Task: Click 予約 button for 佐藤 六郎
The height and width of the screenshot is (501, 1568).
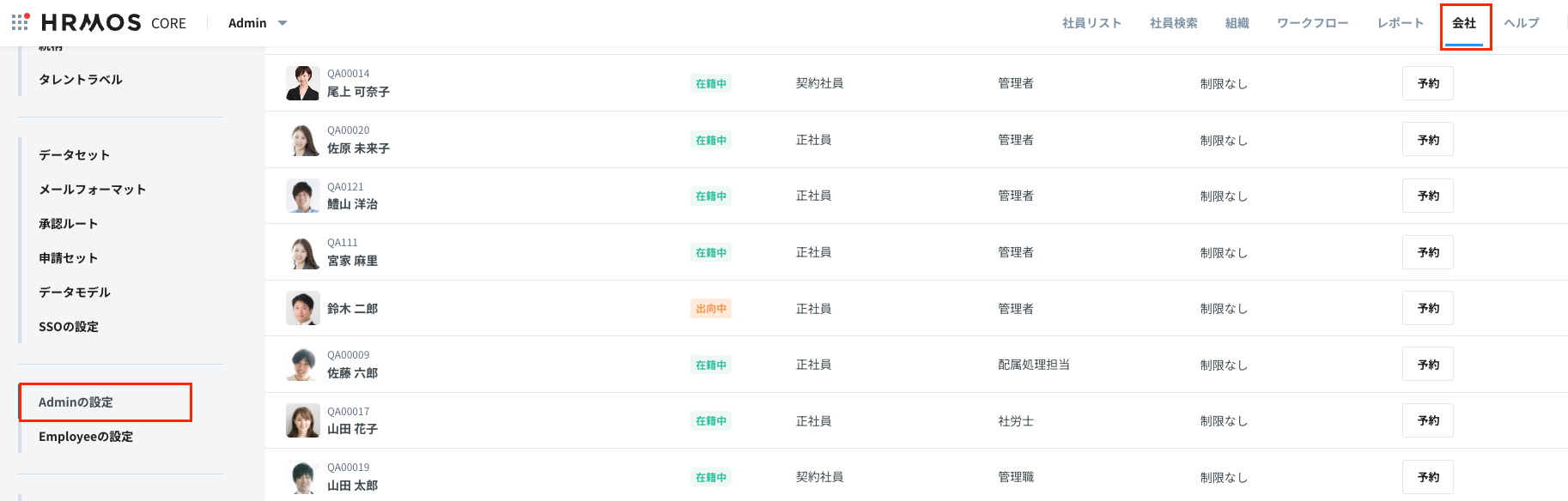Action: point(1427,365)
